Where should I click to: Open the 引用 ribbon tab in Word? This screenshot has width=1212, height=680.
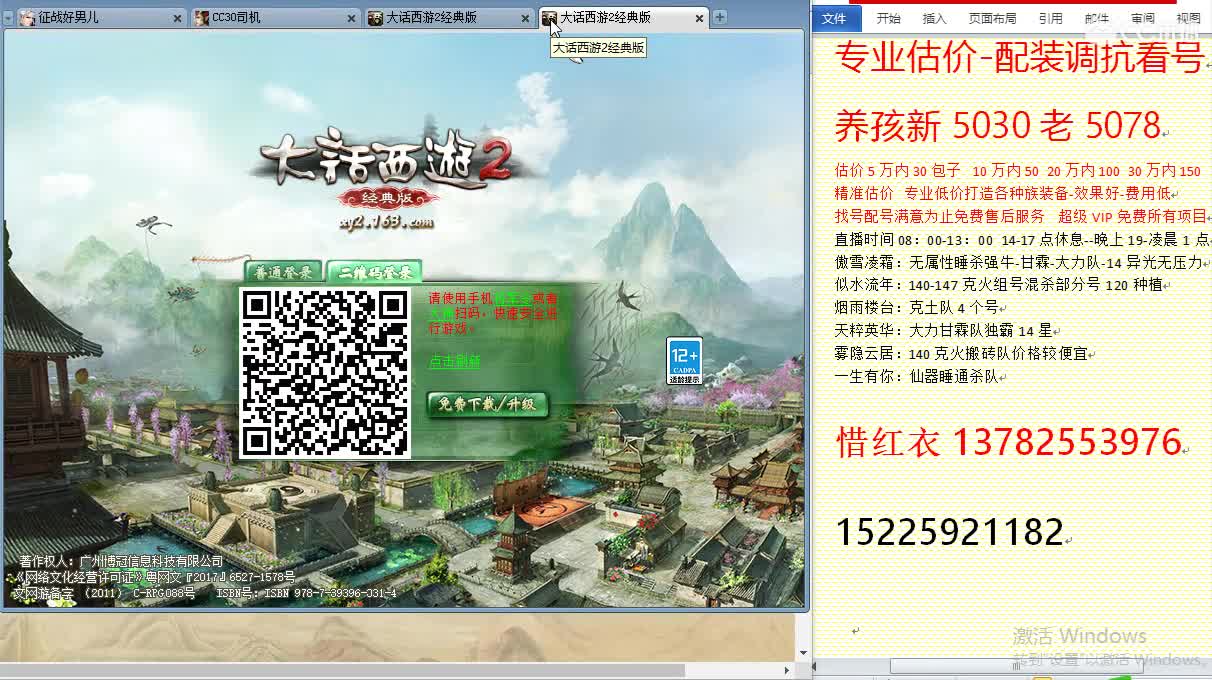click(x=1050, y=18)
